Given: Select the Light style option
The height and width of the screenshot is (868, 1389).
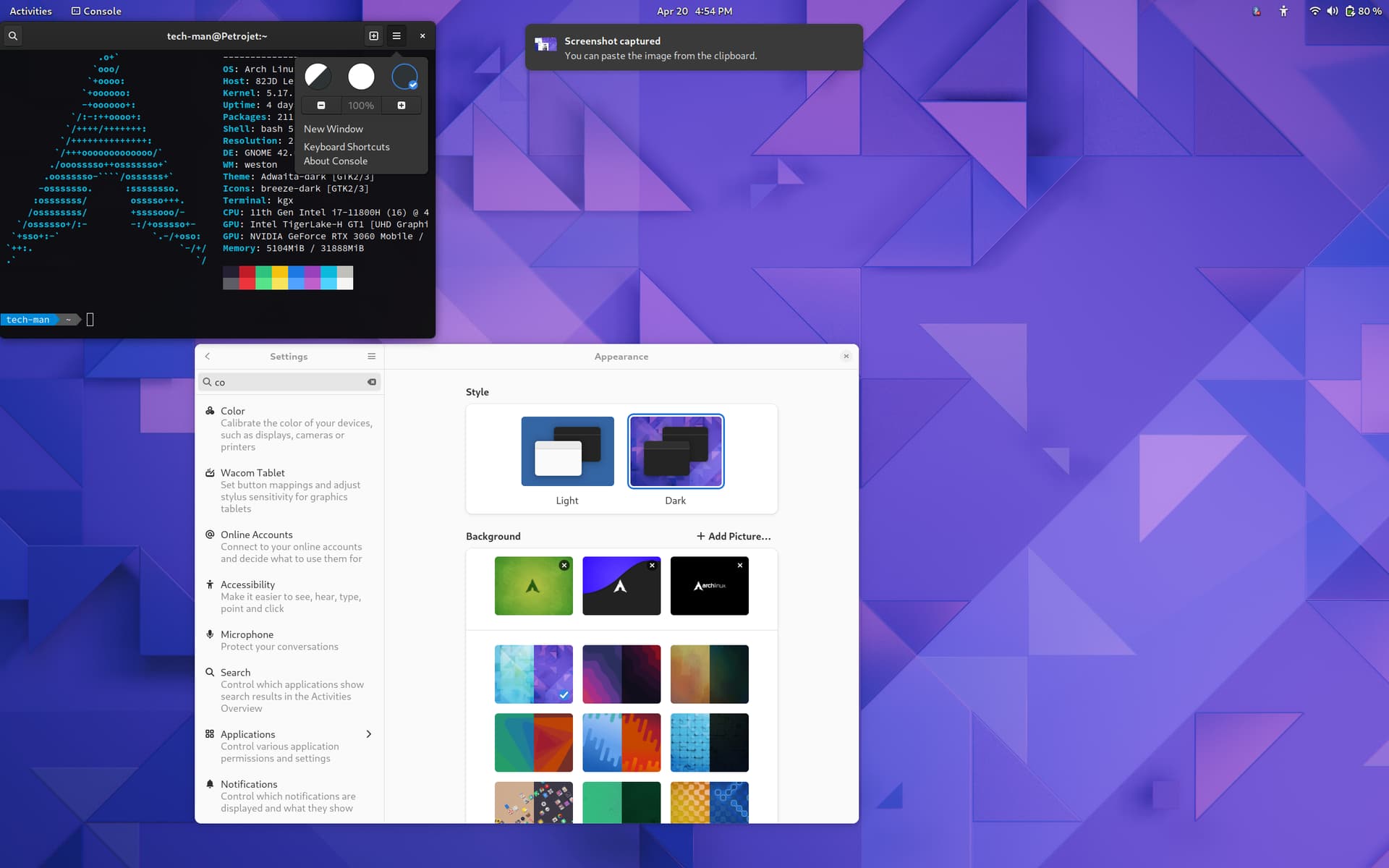Looking at the screenshot, I should (567, 451).
